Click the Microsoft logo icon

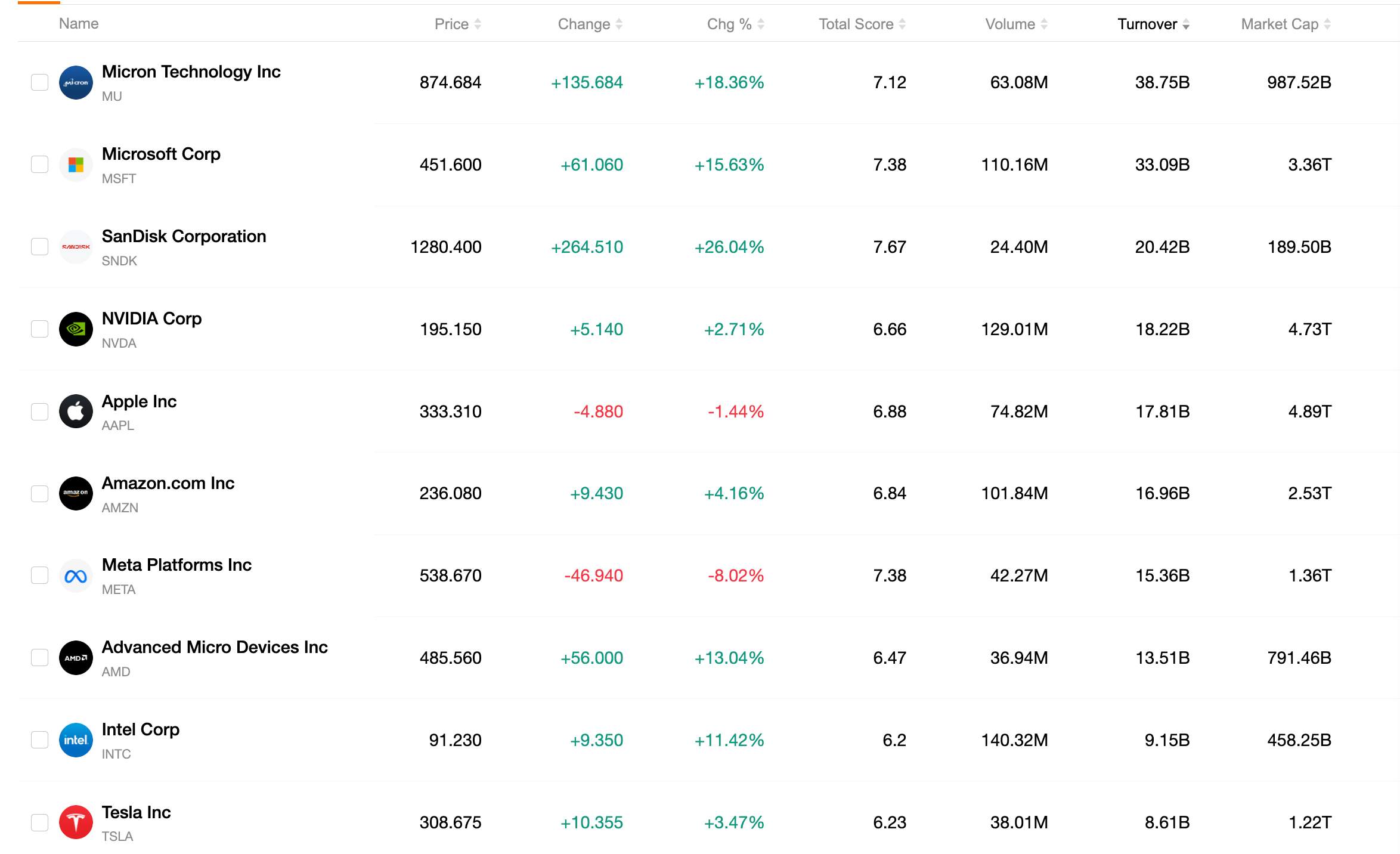(x=76, y=165)
